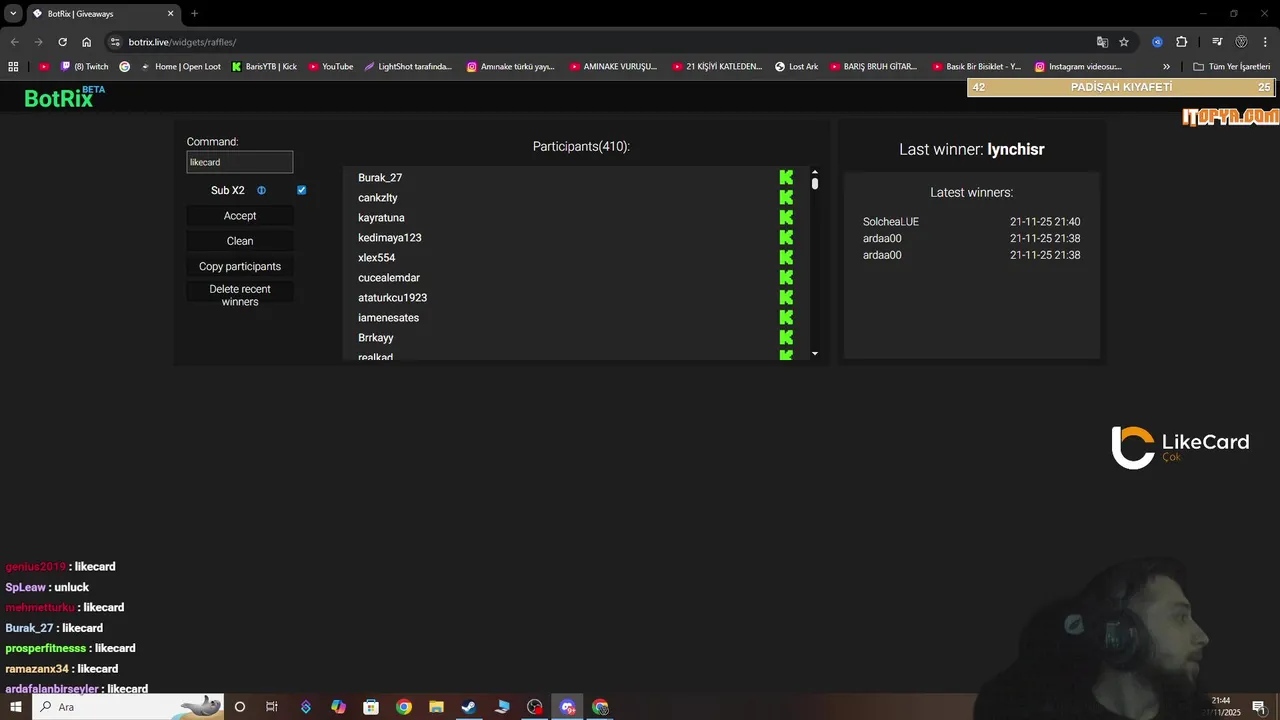
Task: Click the Kick icon beside ataturkcu1923
Action: click(x=786, y=298)
